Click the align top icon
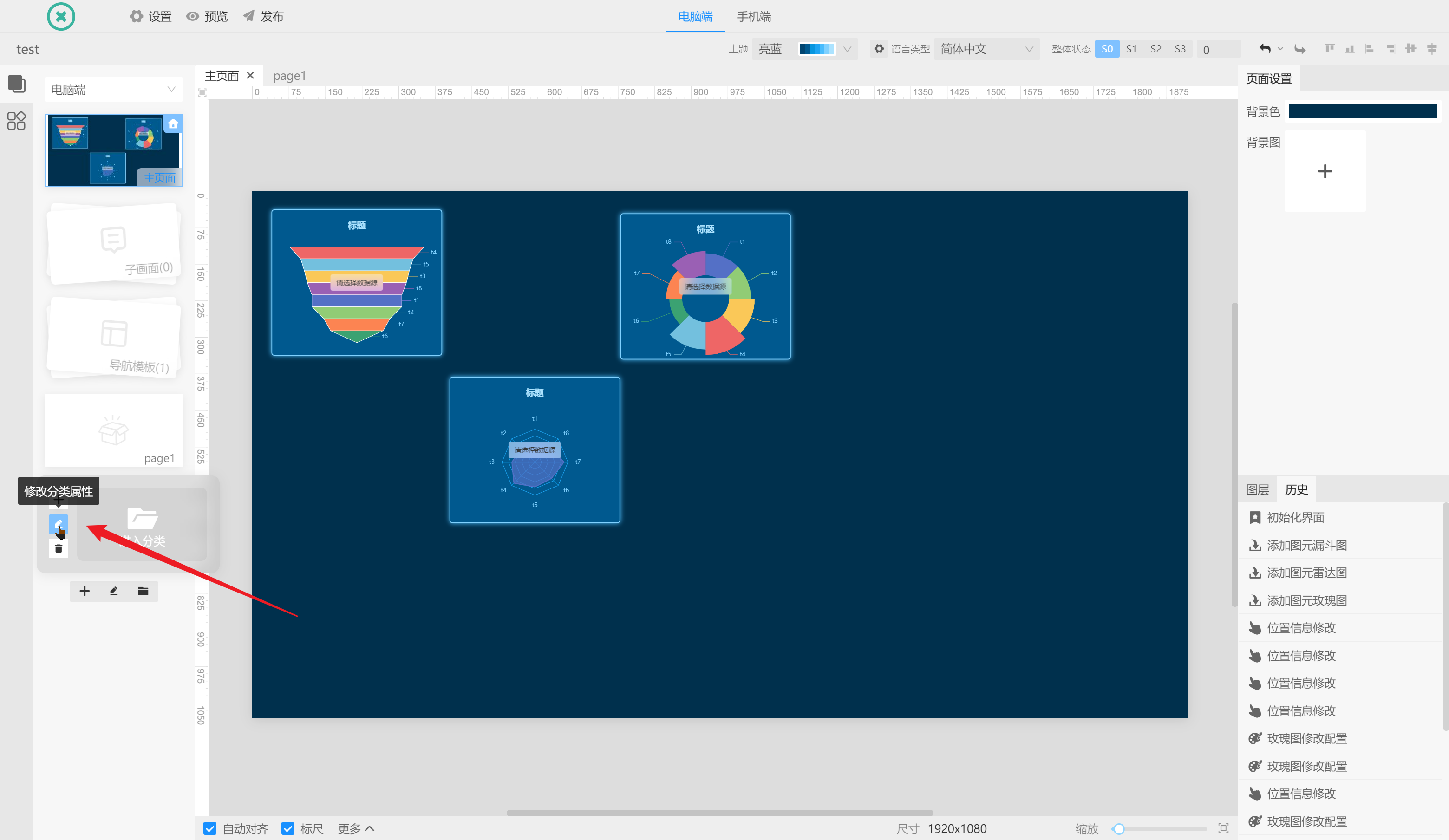The height and width of the screenshot is (840, 1449). (1329, 48)
